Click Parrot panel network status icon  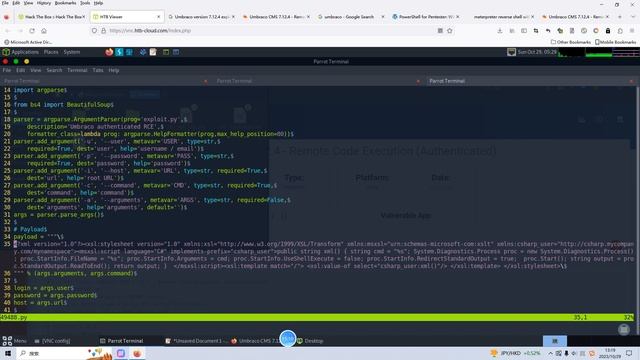[511, 52]
